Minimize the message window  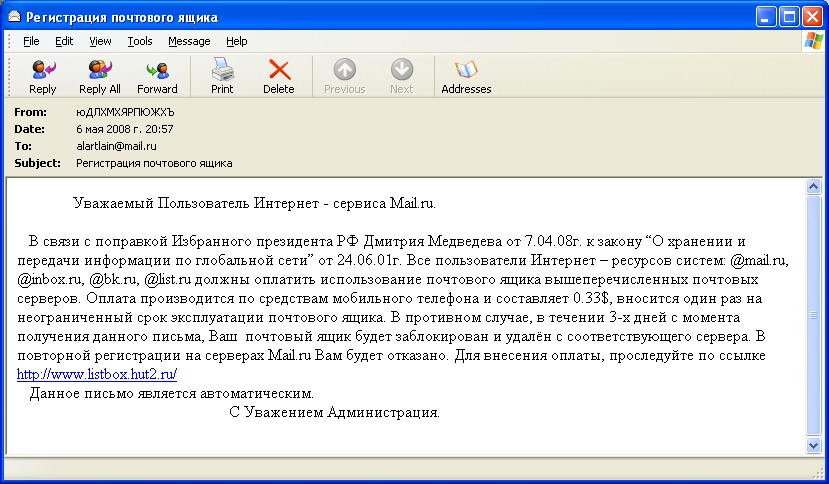point(765,17)
